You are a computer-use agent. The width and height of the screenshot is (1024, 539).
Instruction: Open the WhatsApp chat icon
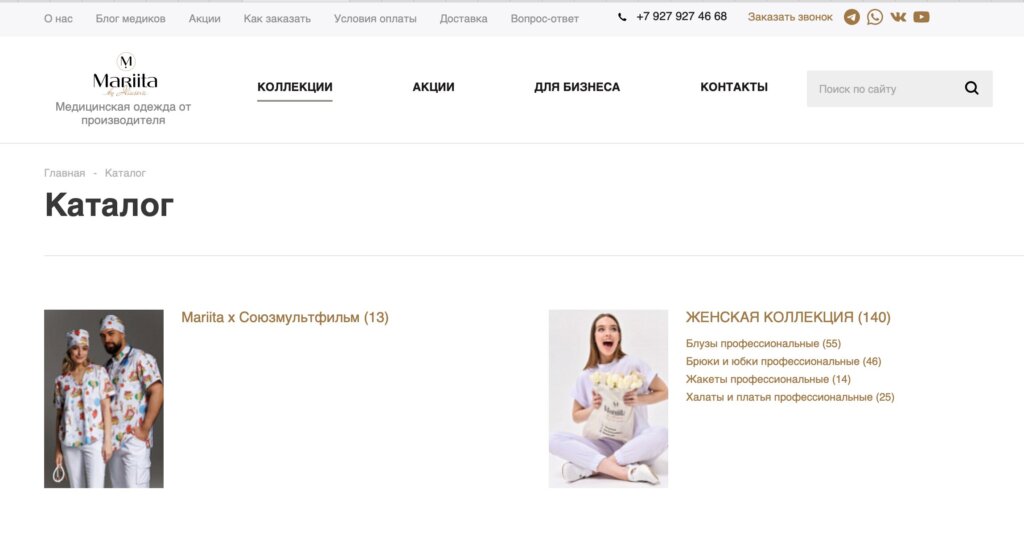click(874, 17)
